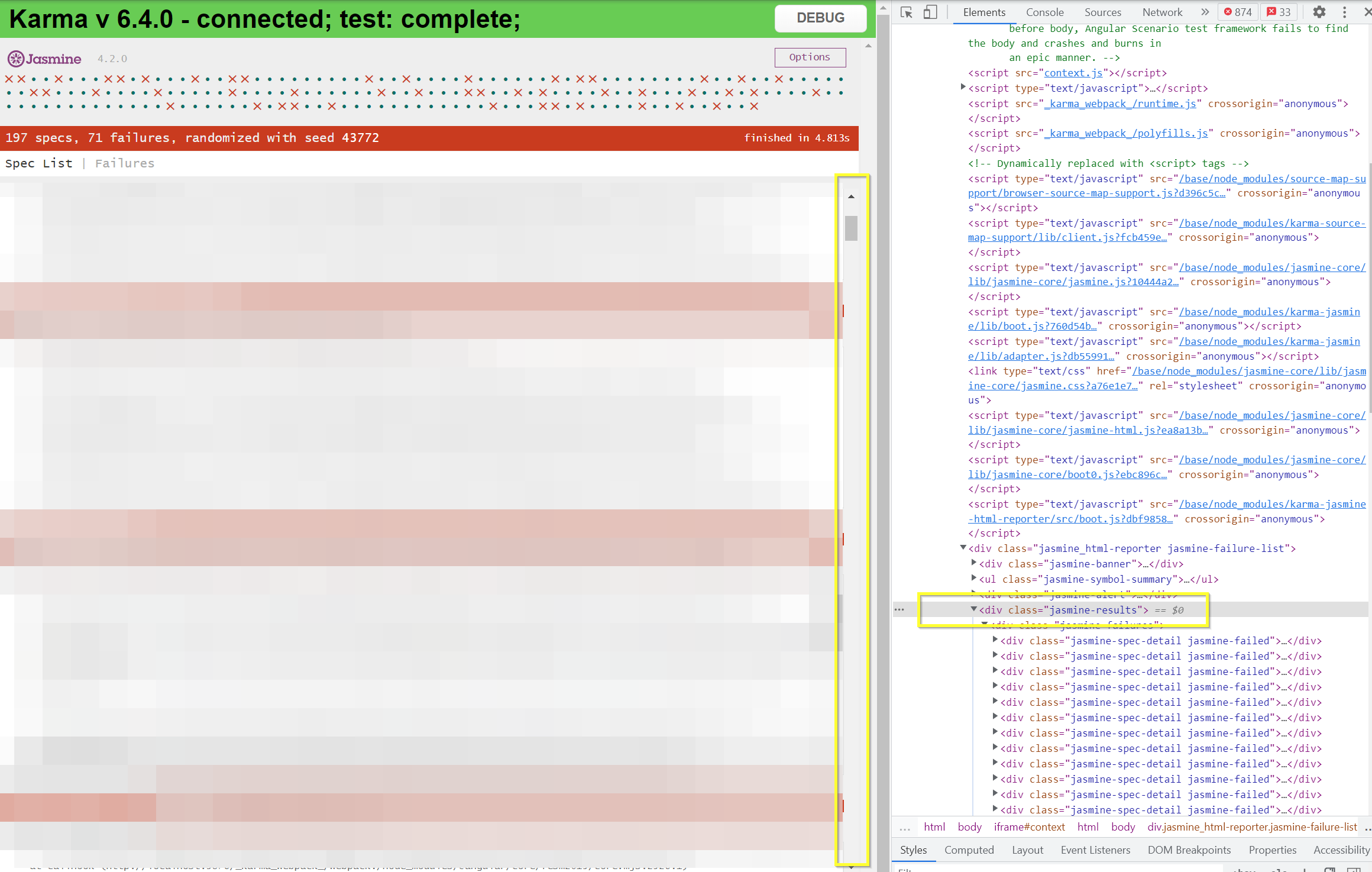
Task: Click the Jasmine logo
Action: [44, 59]
